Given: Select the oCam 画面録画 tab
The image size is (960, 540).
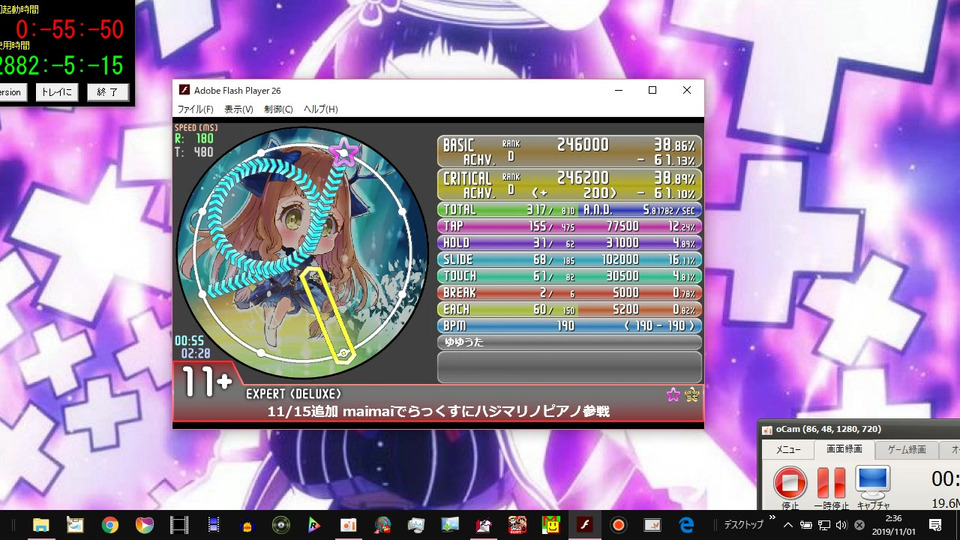Looking at the screenshot, I should pos(844,449).
